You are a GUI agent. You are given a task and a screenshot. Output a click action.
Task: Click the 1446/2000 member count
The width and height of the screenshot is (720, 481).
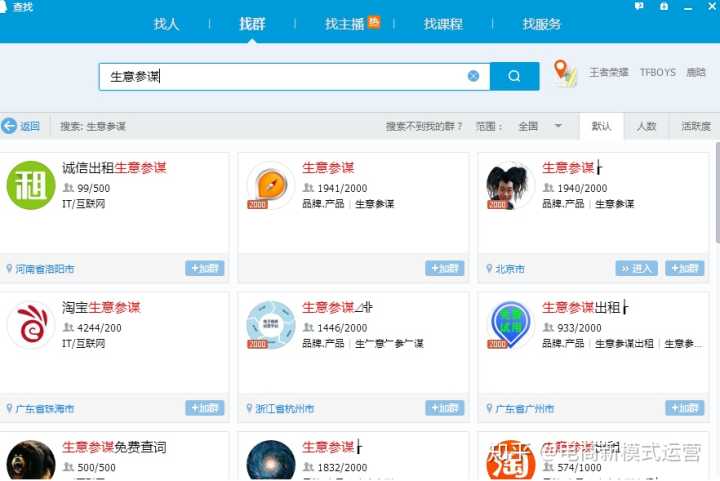(x=342, y=328)
